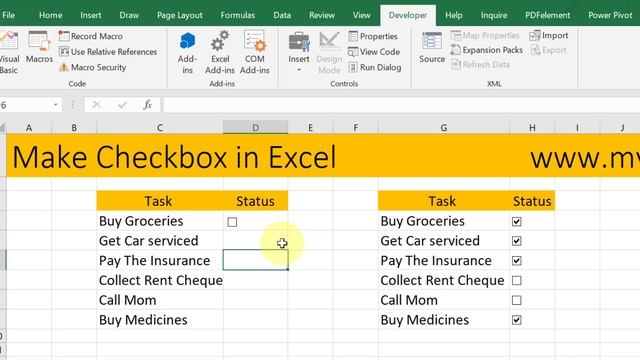Viewport: 640px width, 360px height.
Task: Click XML Import
Action: [x=549, y=36]
